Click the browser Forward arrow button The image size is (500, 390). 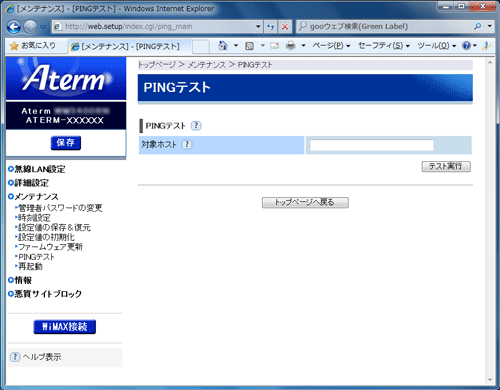click(30, 27)
